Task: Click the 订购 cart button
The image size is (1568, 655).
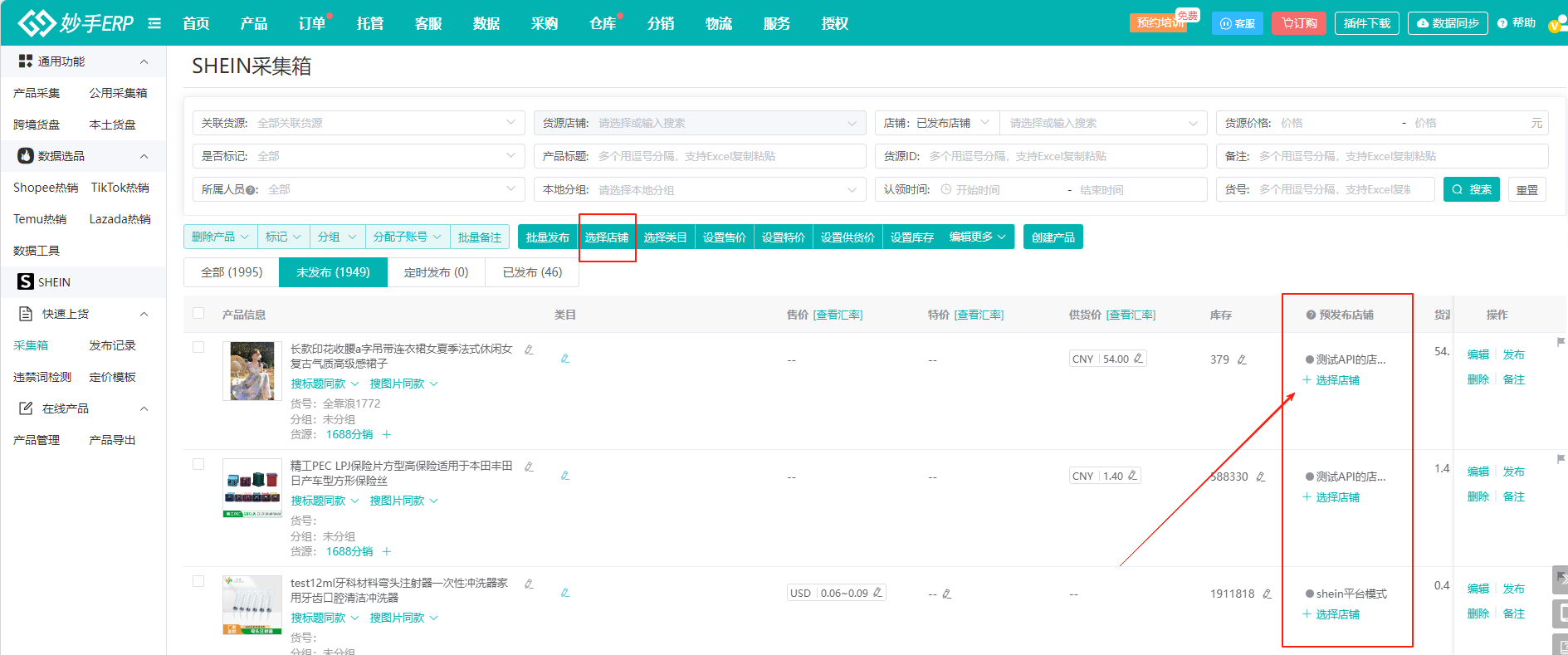Action: [x=1299, y=23]
